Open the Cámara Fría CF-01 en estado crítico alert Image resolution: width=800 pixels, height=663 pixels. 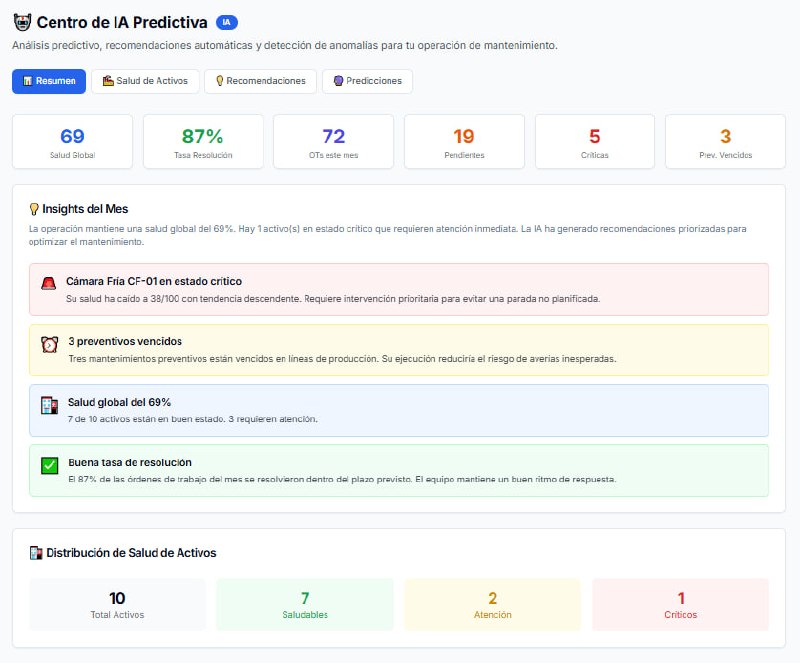pos(399,289)
